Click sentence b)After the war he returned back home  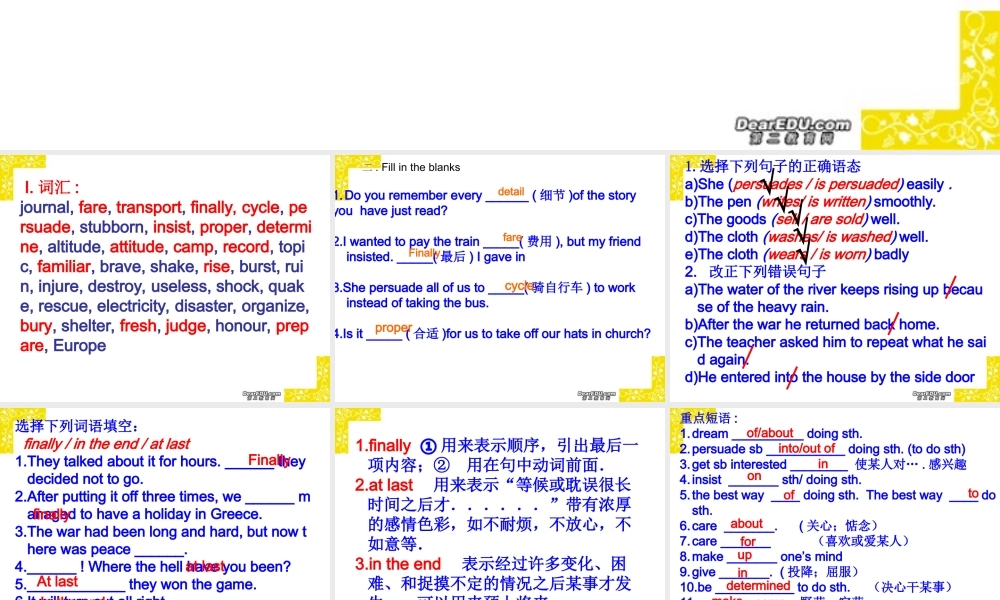tap(812, 325)
